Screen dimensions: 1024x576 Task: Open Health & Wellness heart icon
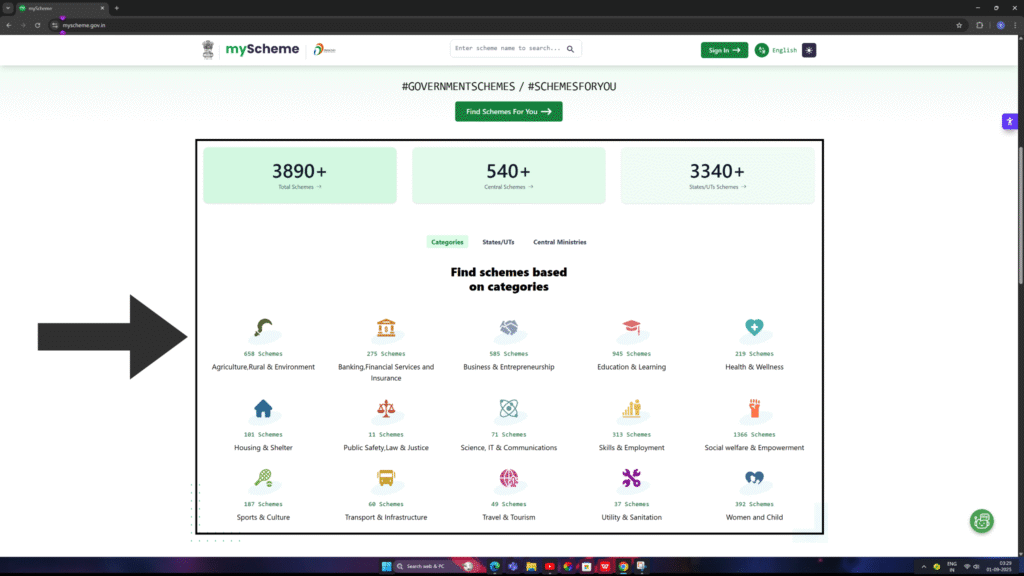coord(754,329)
